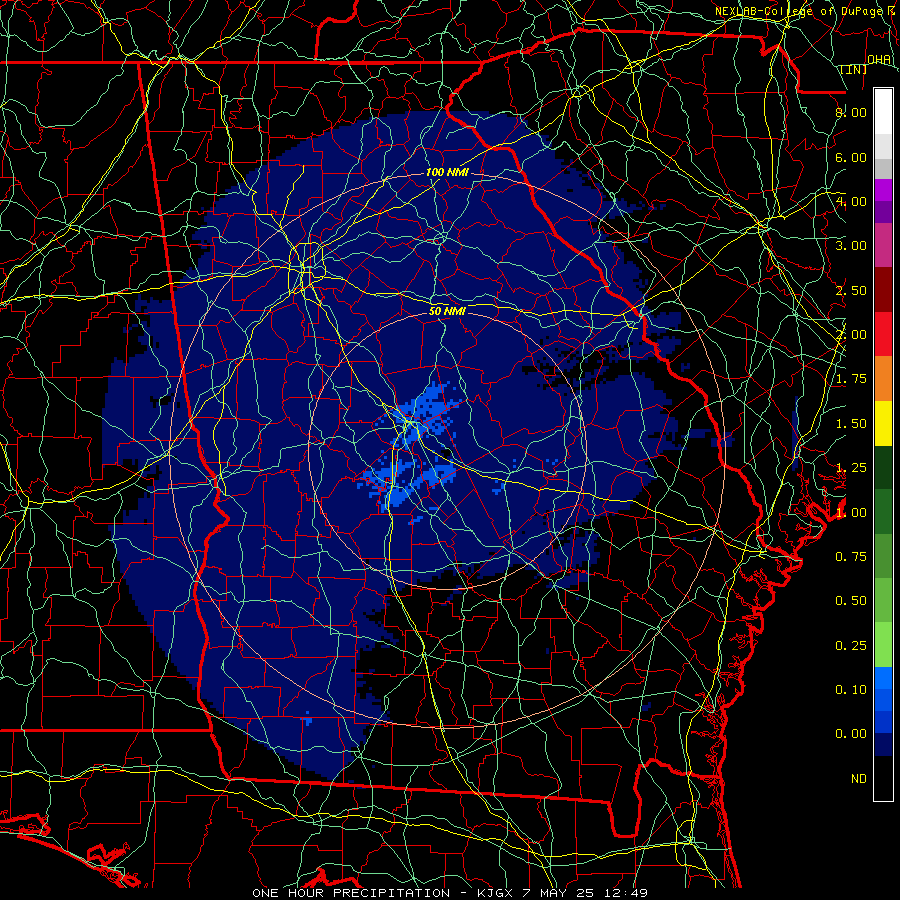Click the 50 NMI range ring label
Viewport: 900px width, 900px height.
tap(447, 312)
